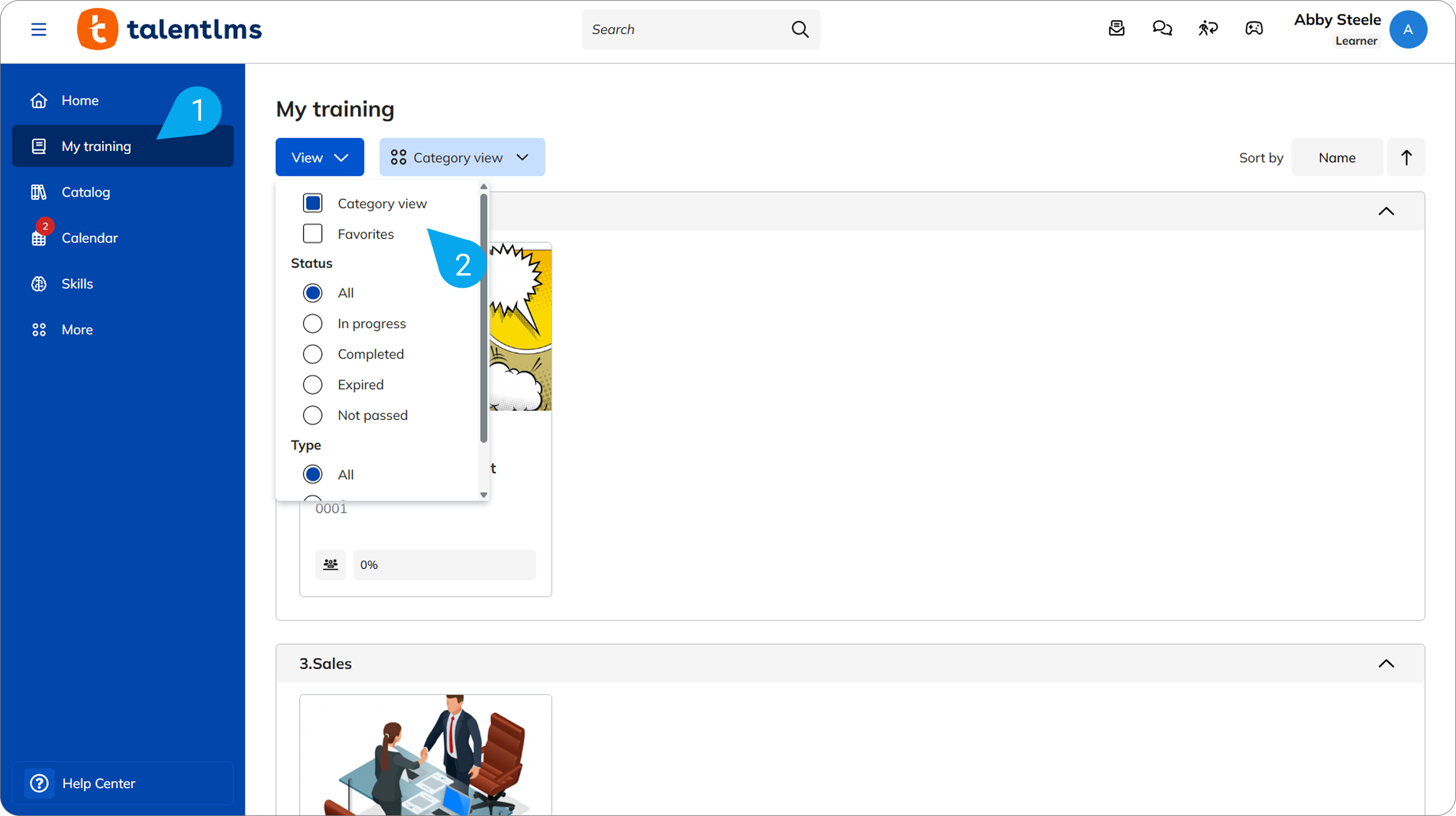This screenshot has height=816, width=1456.
Task: Select the In progress status
Action: tap(312, 324)
